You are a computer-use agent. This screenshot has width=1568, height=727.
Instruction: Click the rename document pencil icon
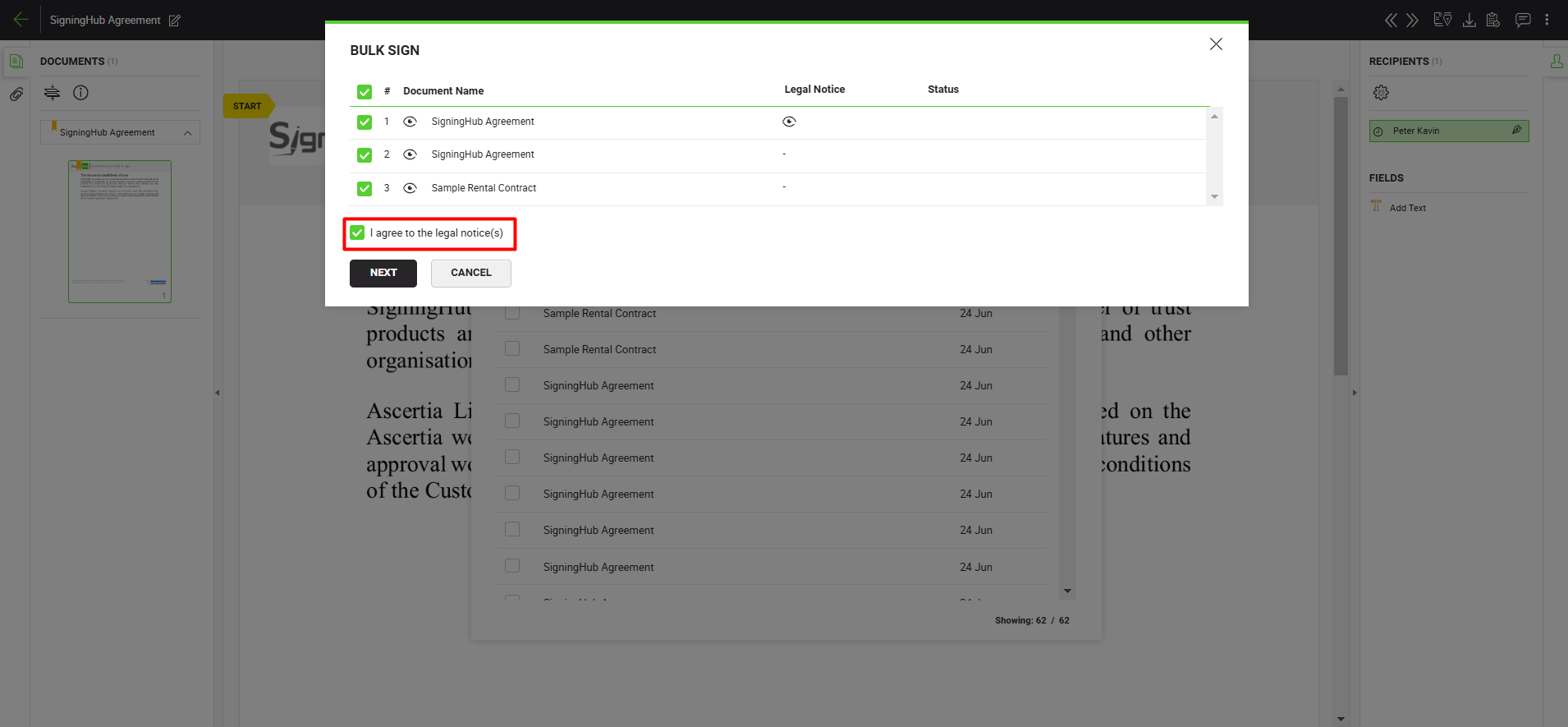tap(174, 21)
